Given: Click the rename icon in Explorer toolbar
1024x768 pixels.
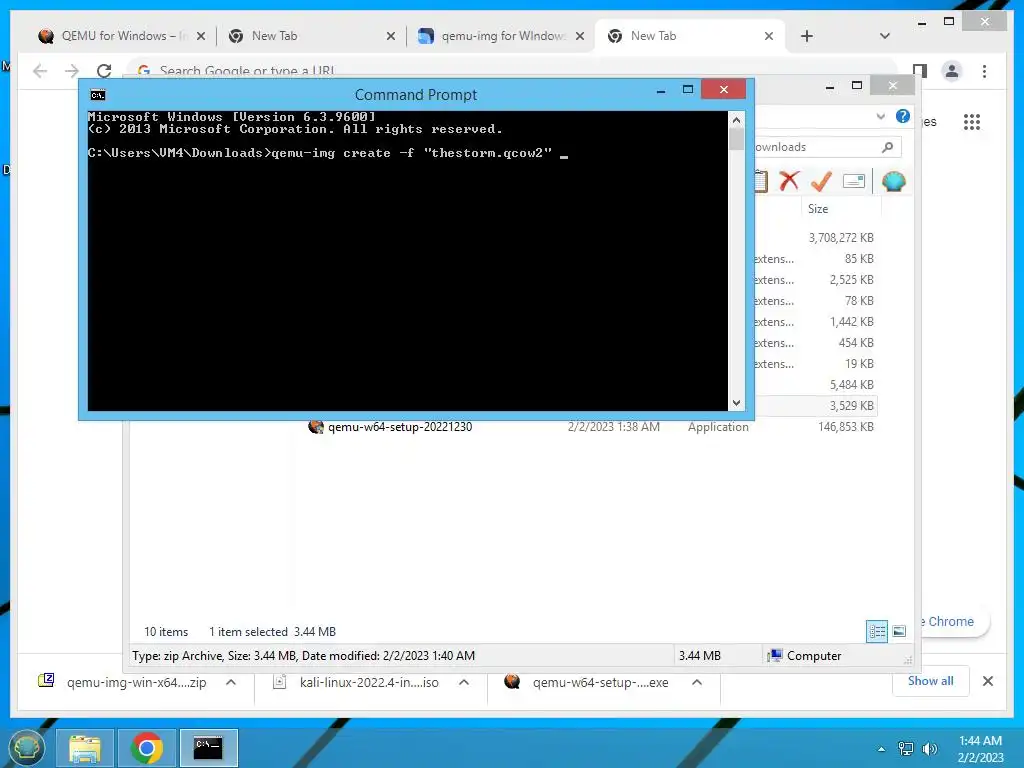Looking at the screenshot, I should click(x=854, y=181).
